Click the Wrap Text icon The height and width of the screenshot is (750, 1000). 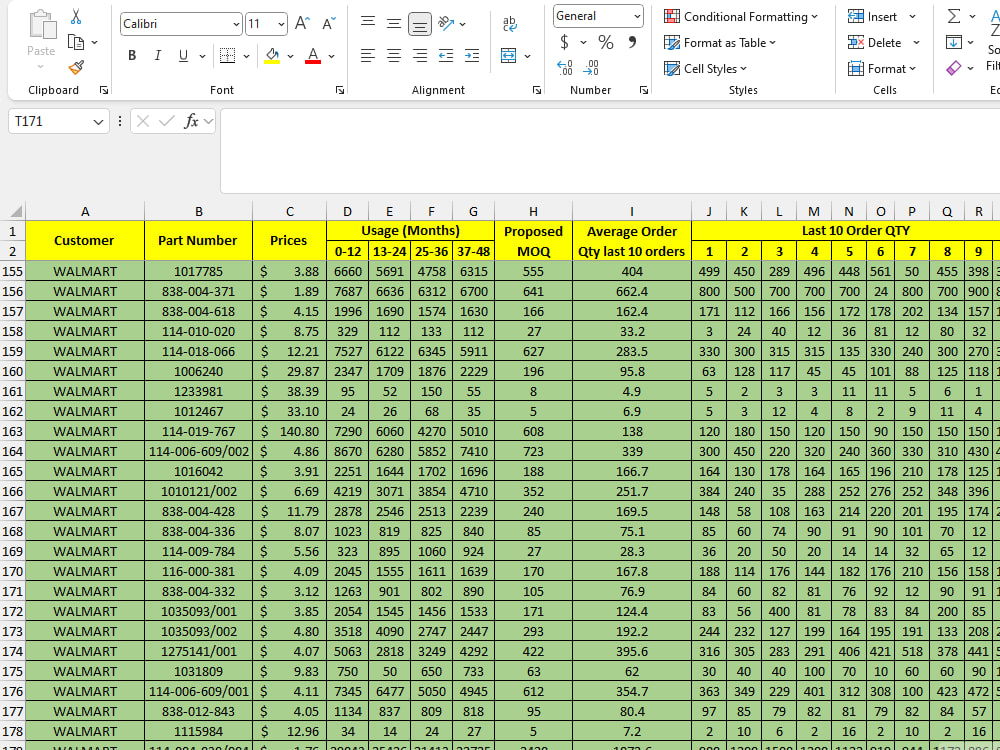(x=510, y=24)
